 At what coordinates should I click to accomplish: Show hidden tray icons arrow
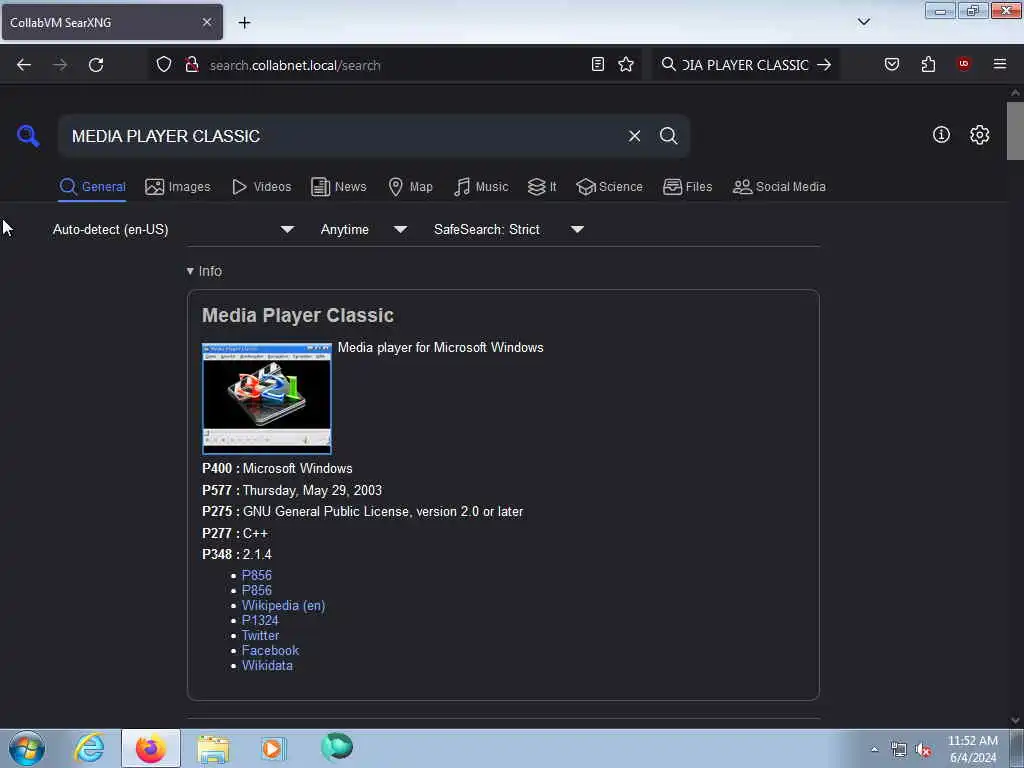pyautogui.click(x=874, y=749)
